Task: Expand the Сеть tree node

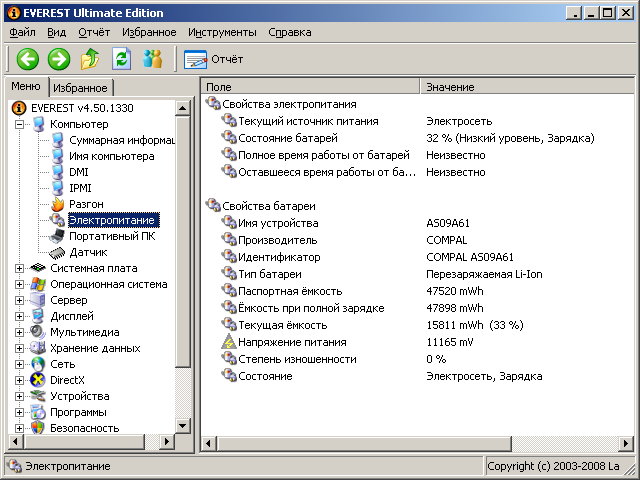Action: 19,364
